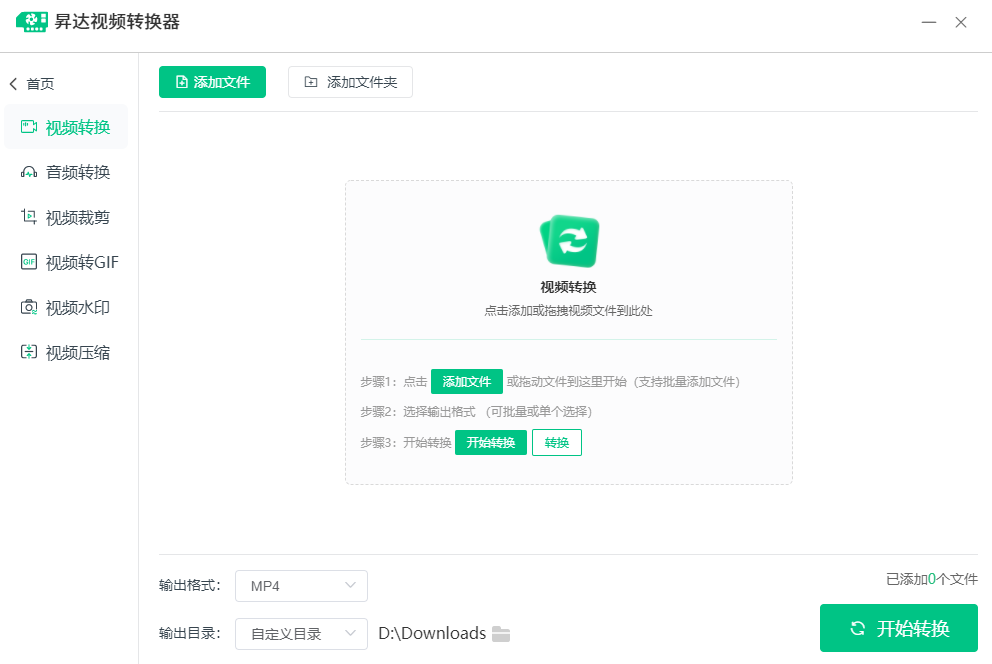Click the 添加文件夹 button
992x664 pixels.
(x=350, y=82)
